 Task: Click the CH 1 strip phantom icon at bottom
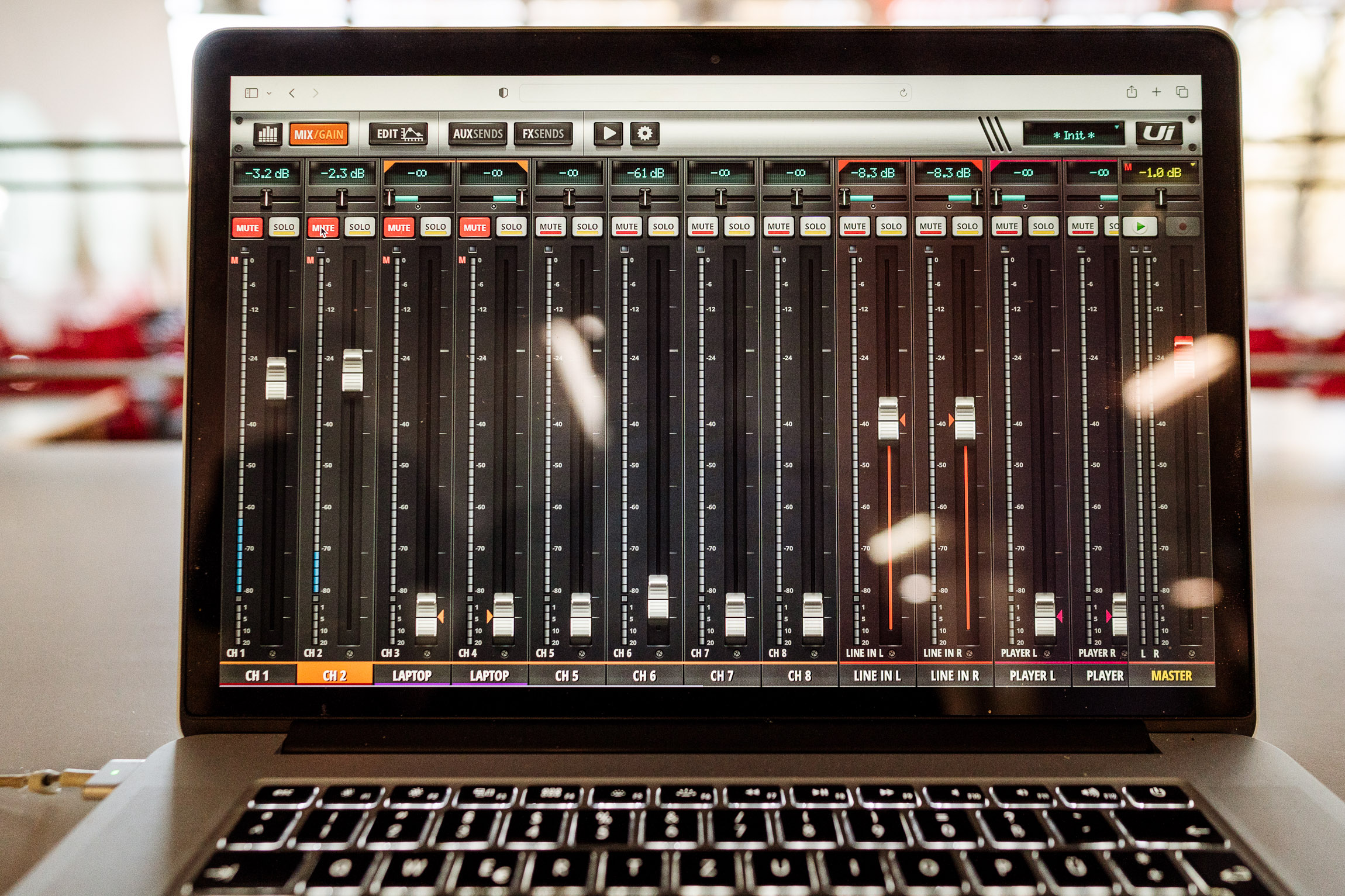click(x=272, y=653)
